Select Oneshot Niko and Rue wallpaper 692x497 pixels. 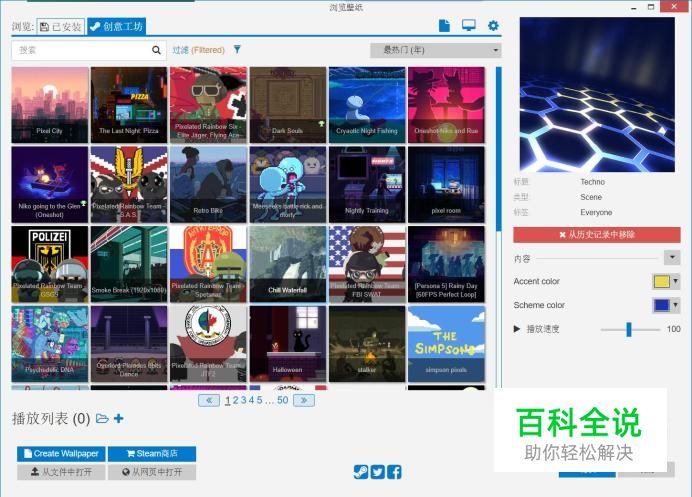446,105
